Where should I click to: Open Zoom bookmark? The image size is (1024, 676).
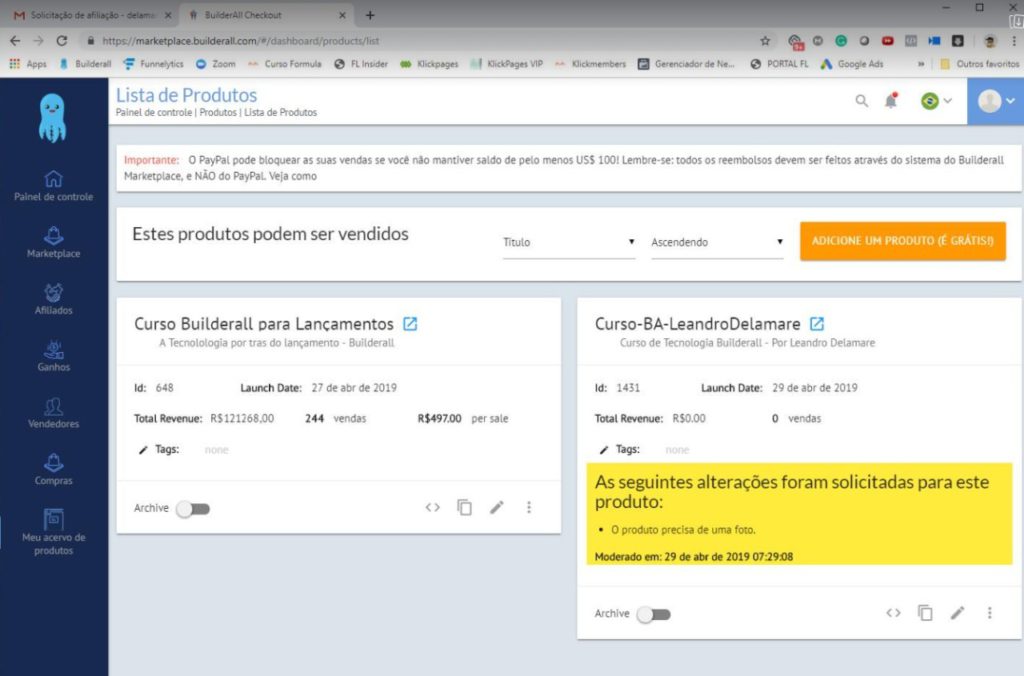tap(216, 64)
